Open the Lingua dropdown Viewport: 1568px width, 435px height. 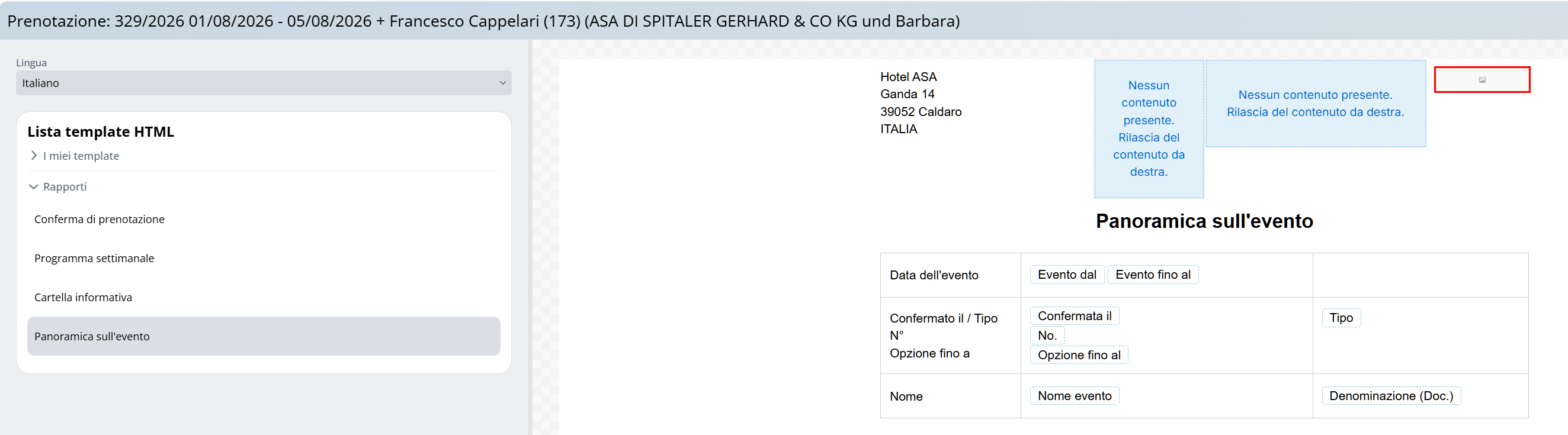click(264, 83)
